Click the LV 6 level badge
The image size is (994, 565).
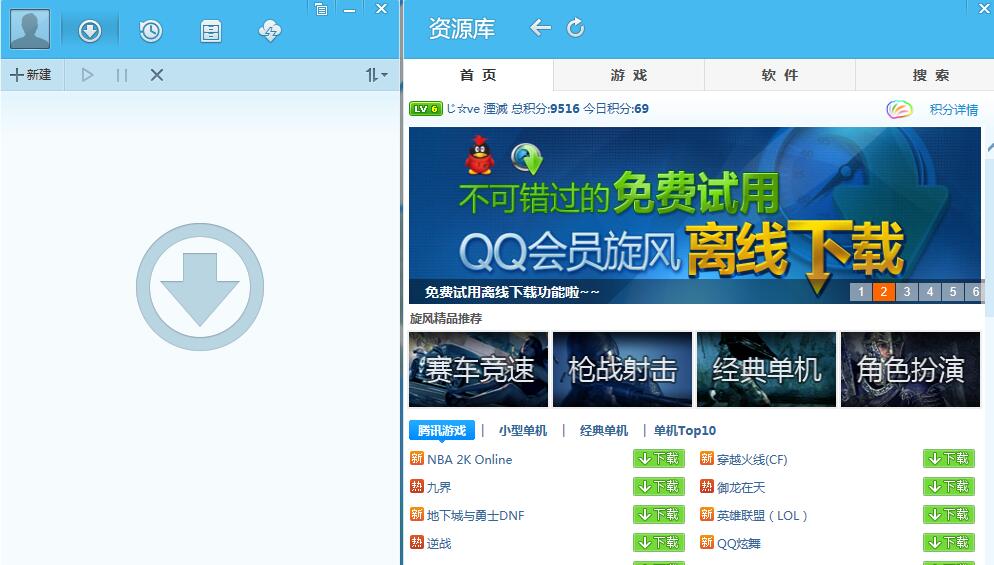click(x=425, y=108)
